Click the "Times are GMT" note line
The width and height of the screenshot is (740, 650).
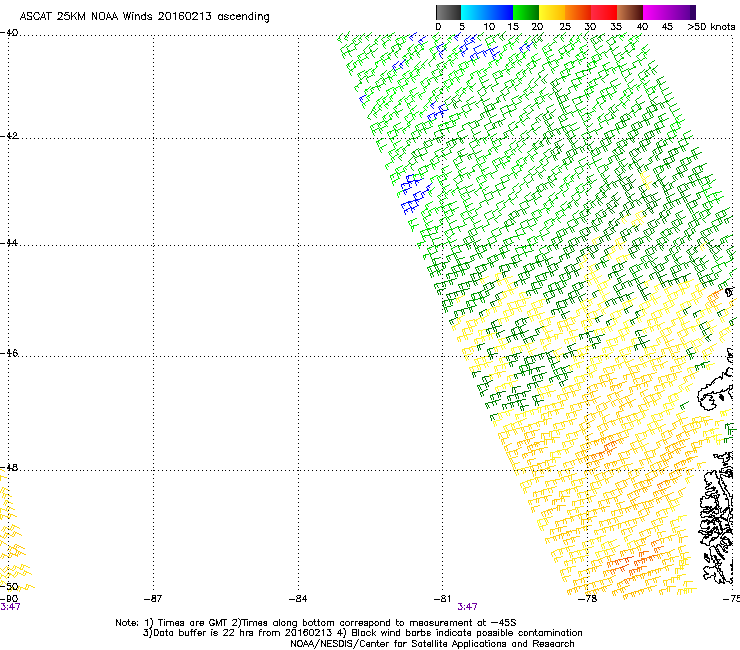click(316, 623)
